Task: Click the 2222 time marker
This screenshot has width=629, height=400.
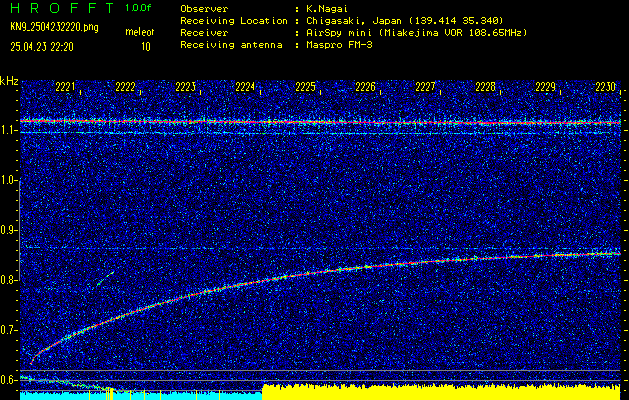Action: coord(125,87)
